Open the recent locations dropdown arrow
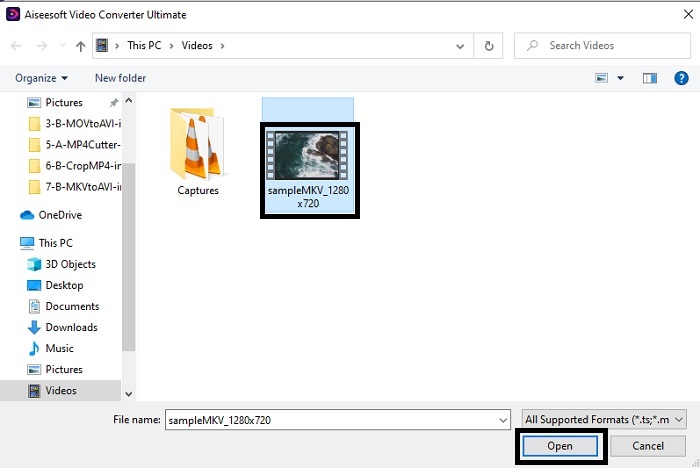 pos(62,46)
